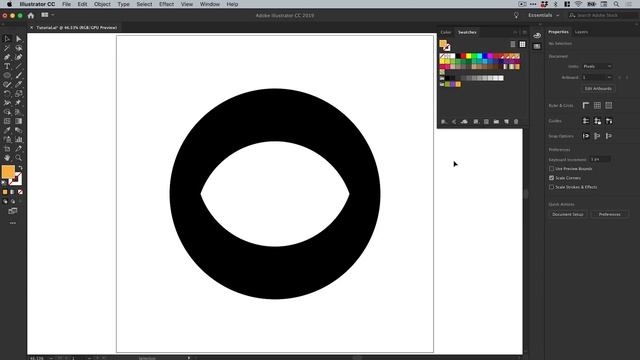Open Discover lightbulb icon
The width and height of the screenshot is (640, 360).
[516, 15]
